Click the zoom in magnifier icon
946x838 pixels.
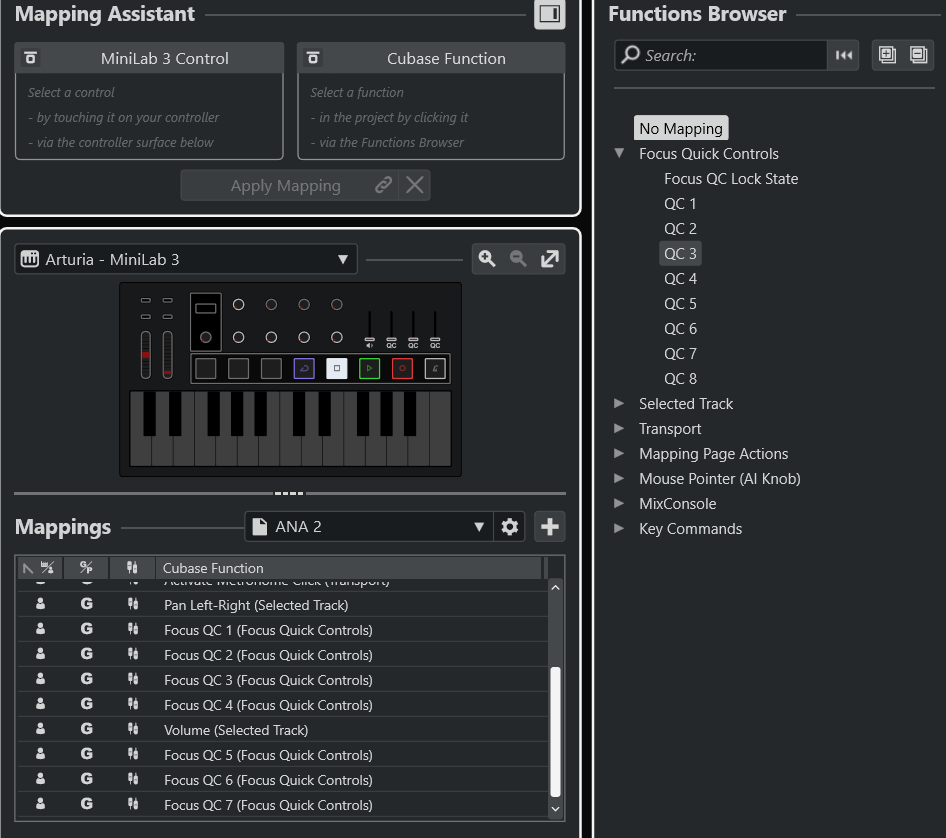click(x=487, y=259)
